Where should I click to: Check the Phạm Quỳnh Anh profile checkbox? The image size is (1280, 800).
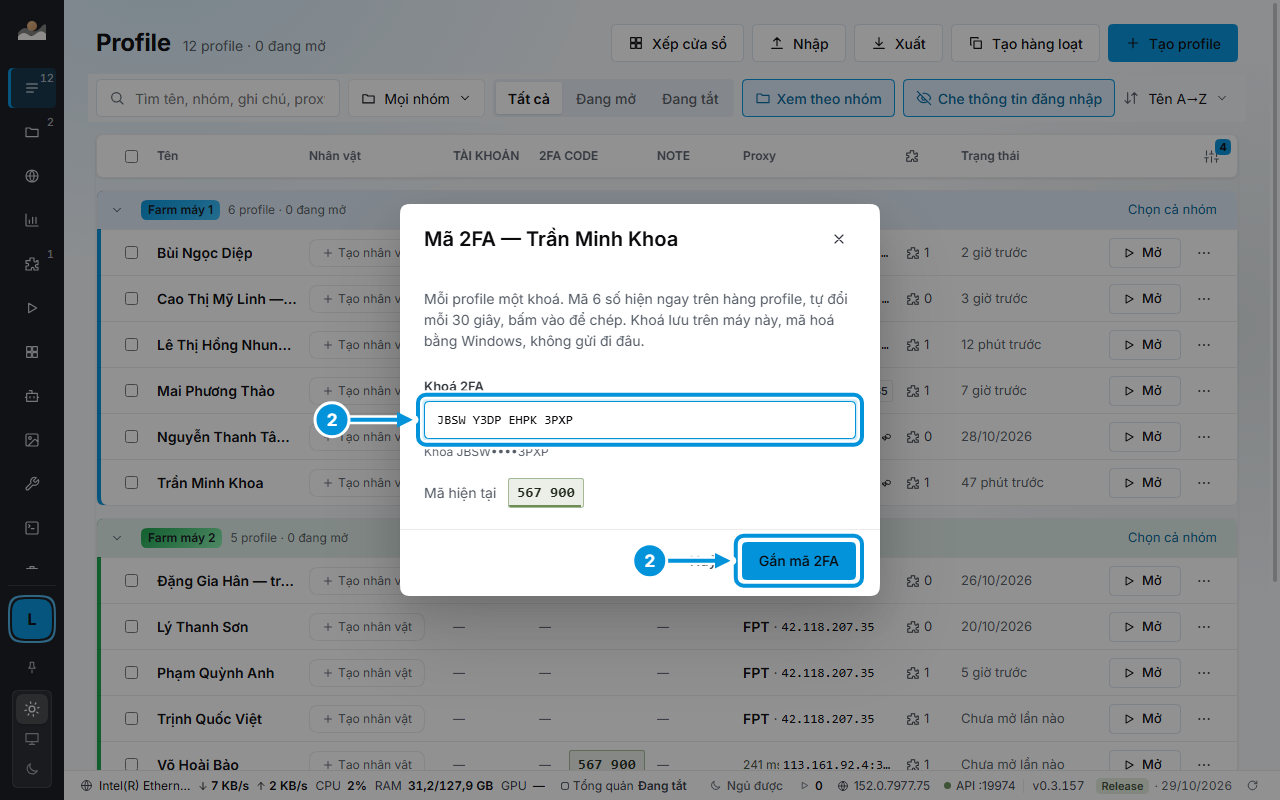(x=131, y=673)
